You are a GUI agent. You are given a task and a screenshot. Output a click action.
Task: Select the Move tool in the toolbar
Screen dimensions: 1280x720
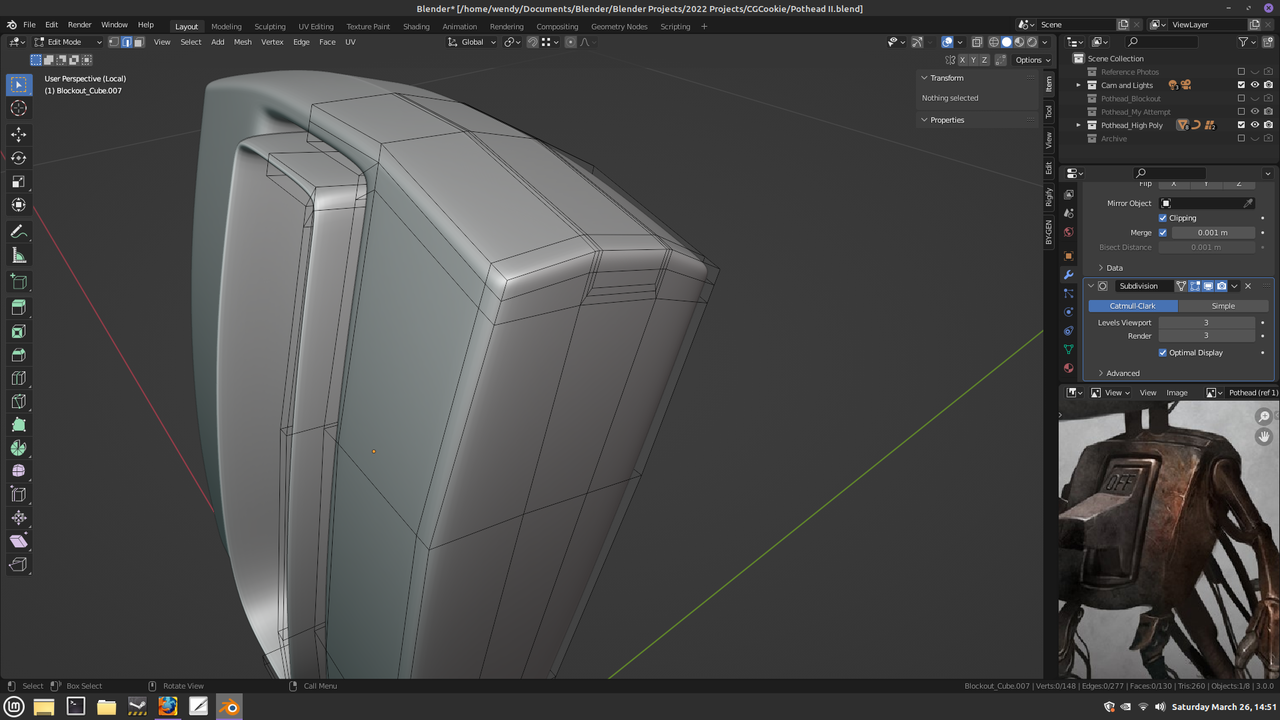click(x=18, y=134)
